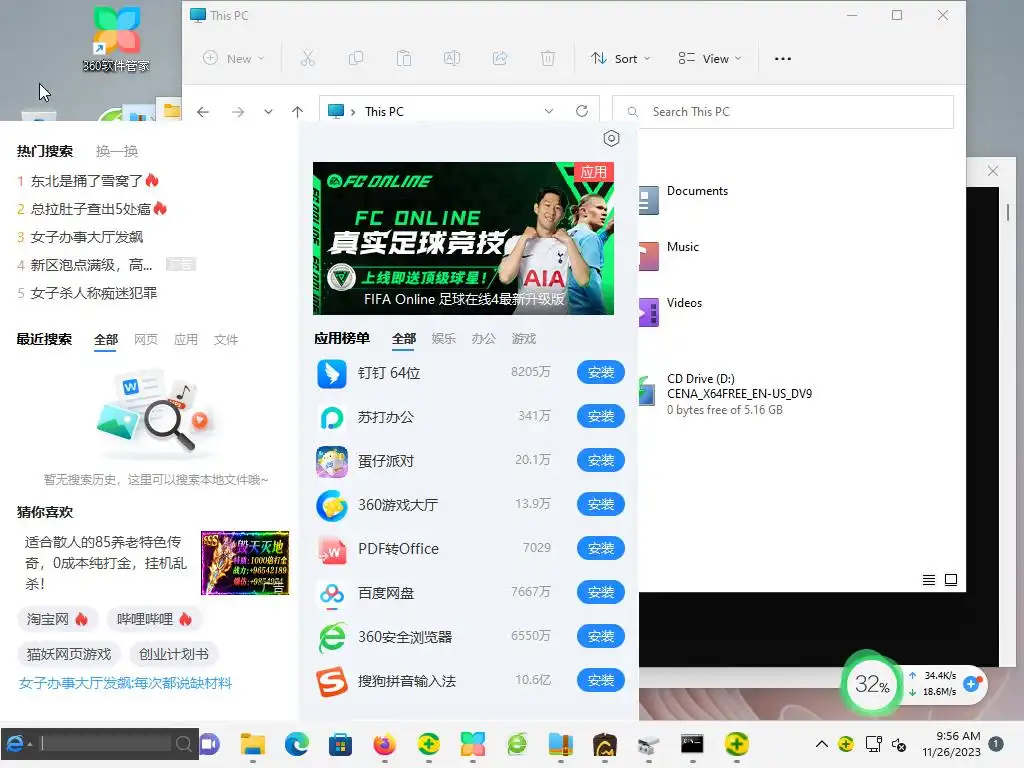Open the View dropdown menu

click(710, 59)
